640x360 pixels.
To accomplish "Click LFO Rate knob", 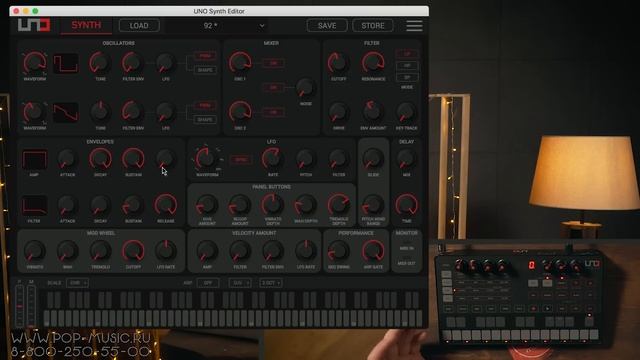I will [272, 159].
